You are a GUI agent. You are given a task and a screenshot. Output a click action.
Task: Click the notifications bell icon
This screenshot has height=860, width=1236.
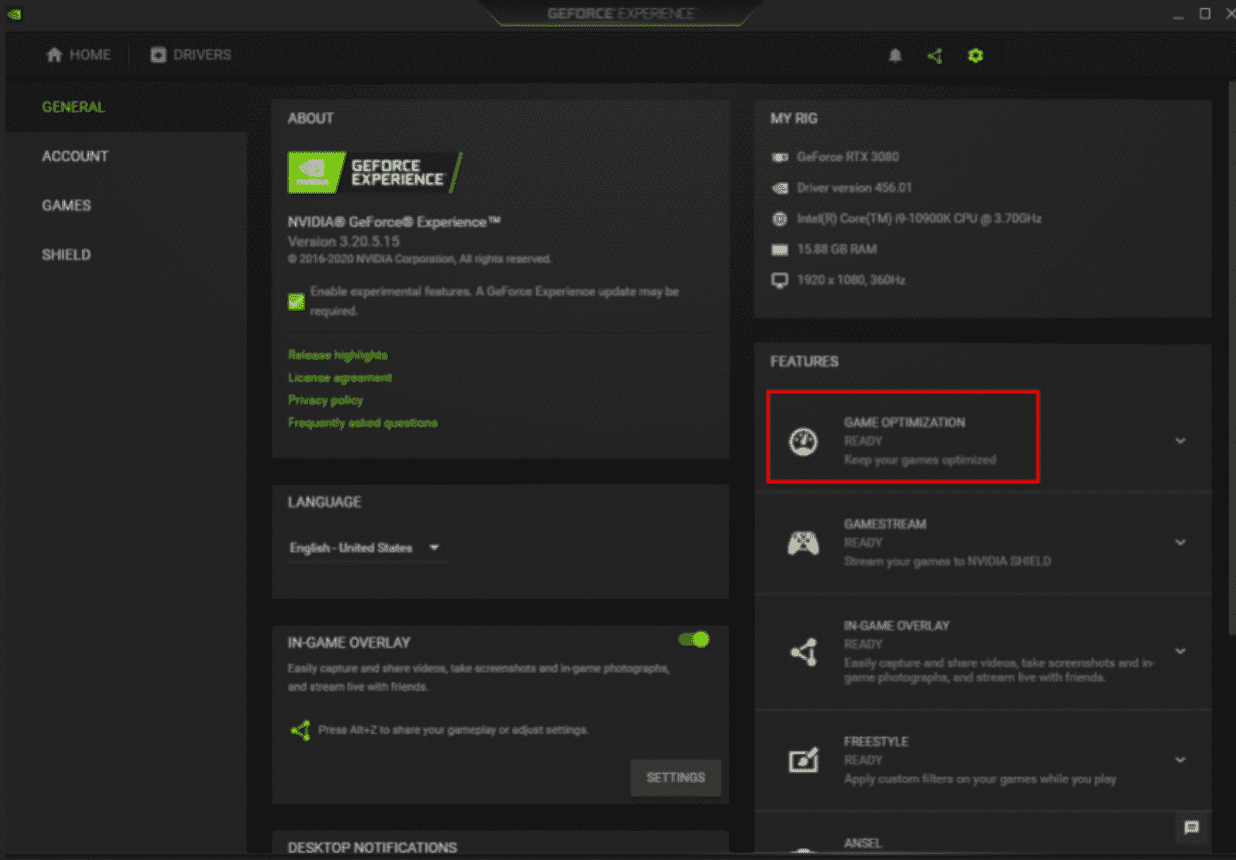coord(895,56)
